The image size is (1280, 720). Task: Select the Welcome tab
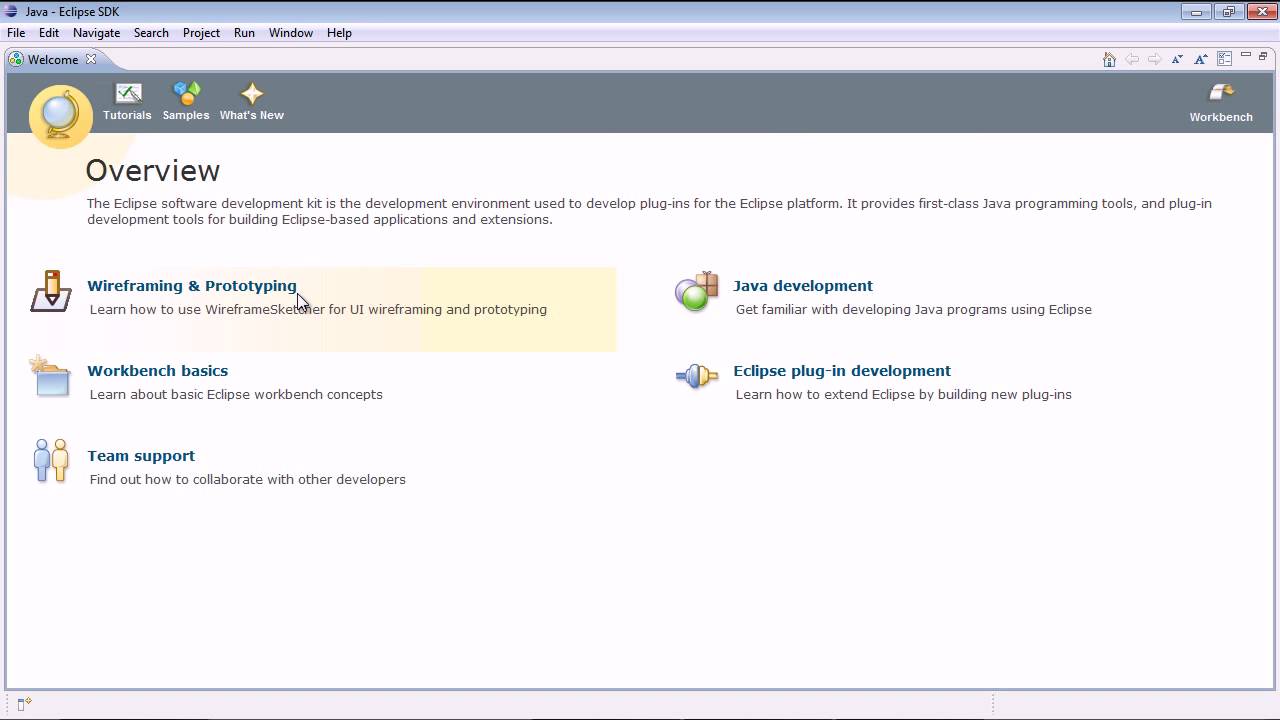pyautogui.click(x=53, y=60)
